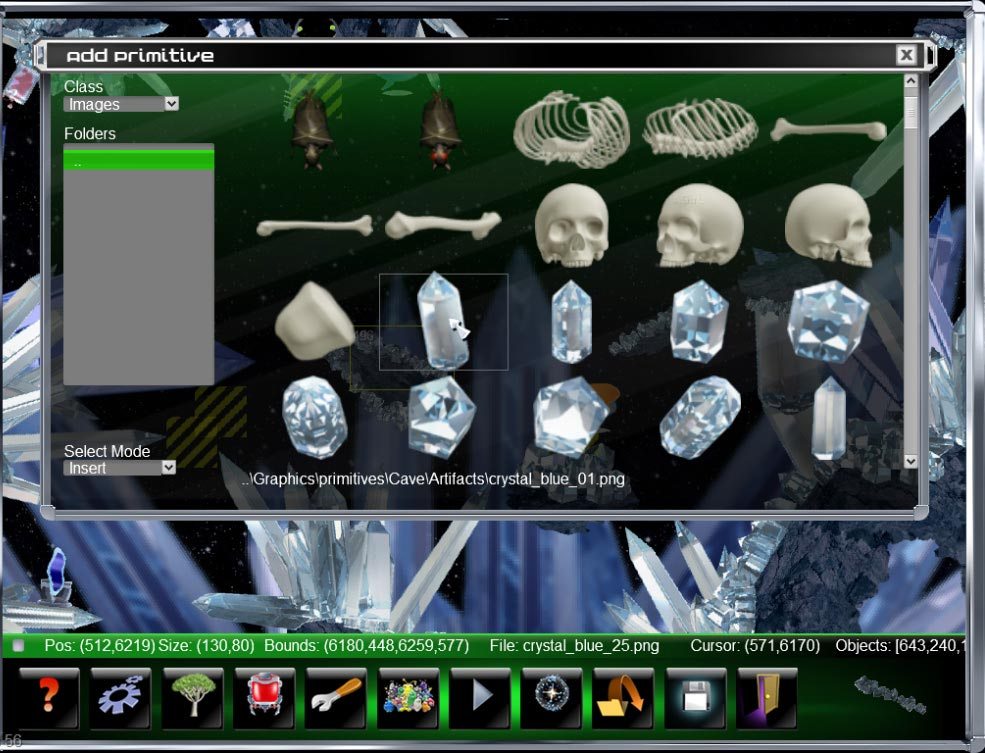Expand the Select Mode dropdown showing Insert

pos(120,468)
